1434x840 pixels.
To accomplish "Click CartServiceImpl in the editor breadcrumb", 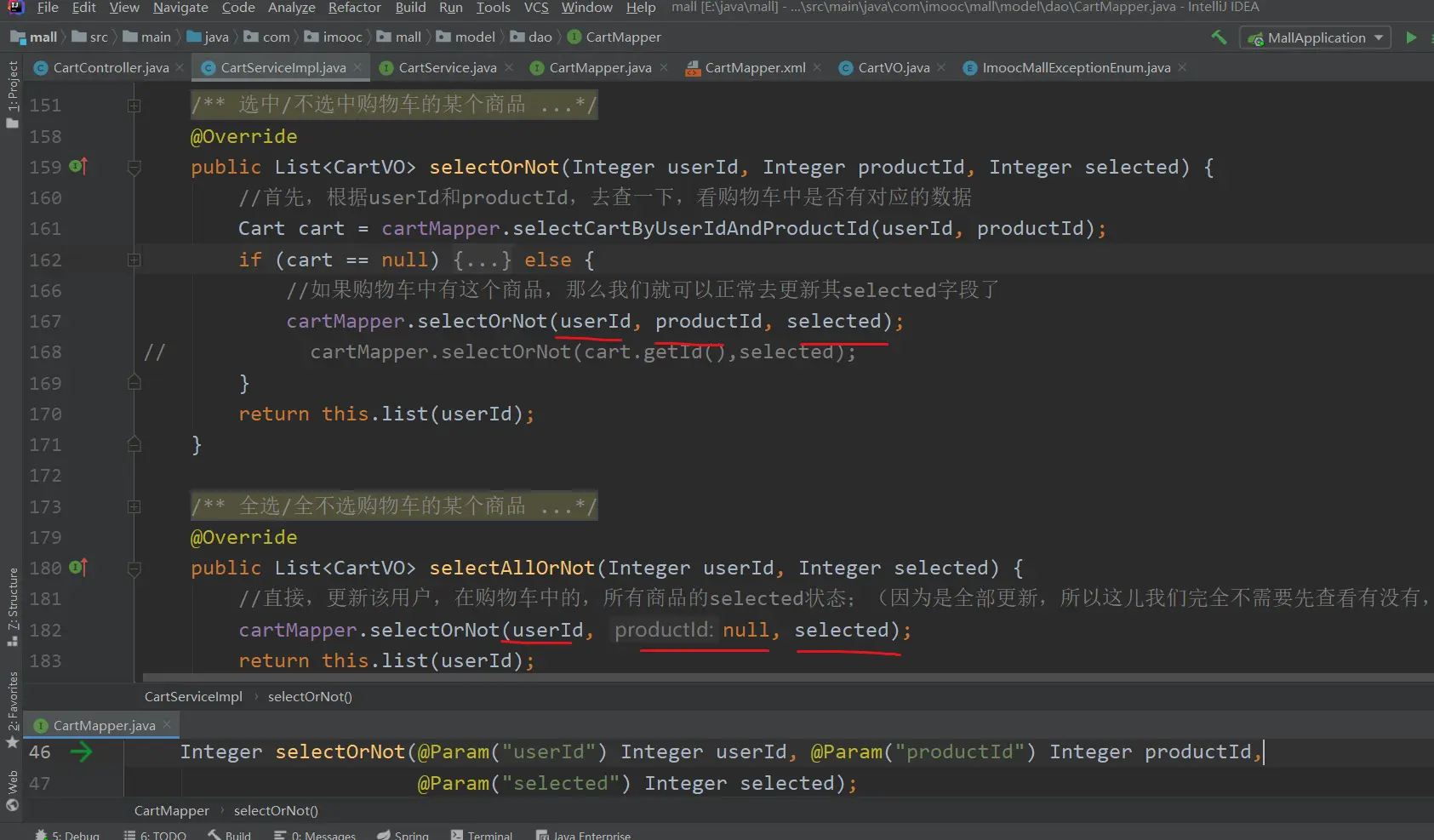I will coord(193,697).
